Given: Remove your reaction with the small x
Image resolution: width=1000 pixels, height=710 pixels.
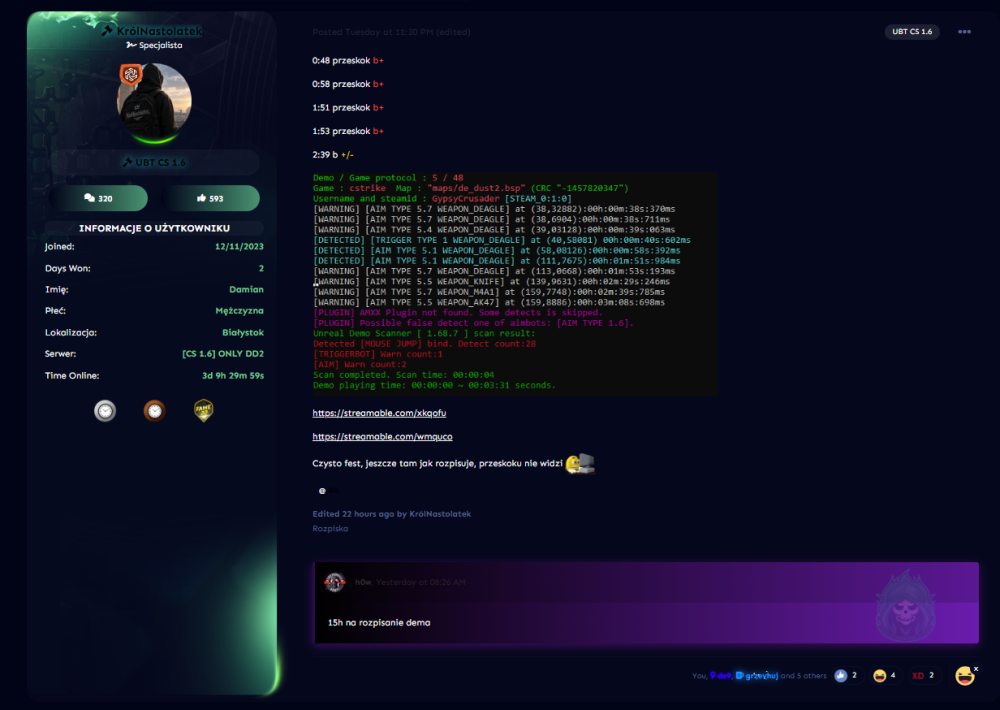Looking at the screenshot, I should point(976,669).
